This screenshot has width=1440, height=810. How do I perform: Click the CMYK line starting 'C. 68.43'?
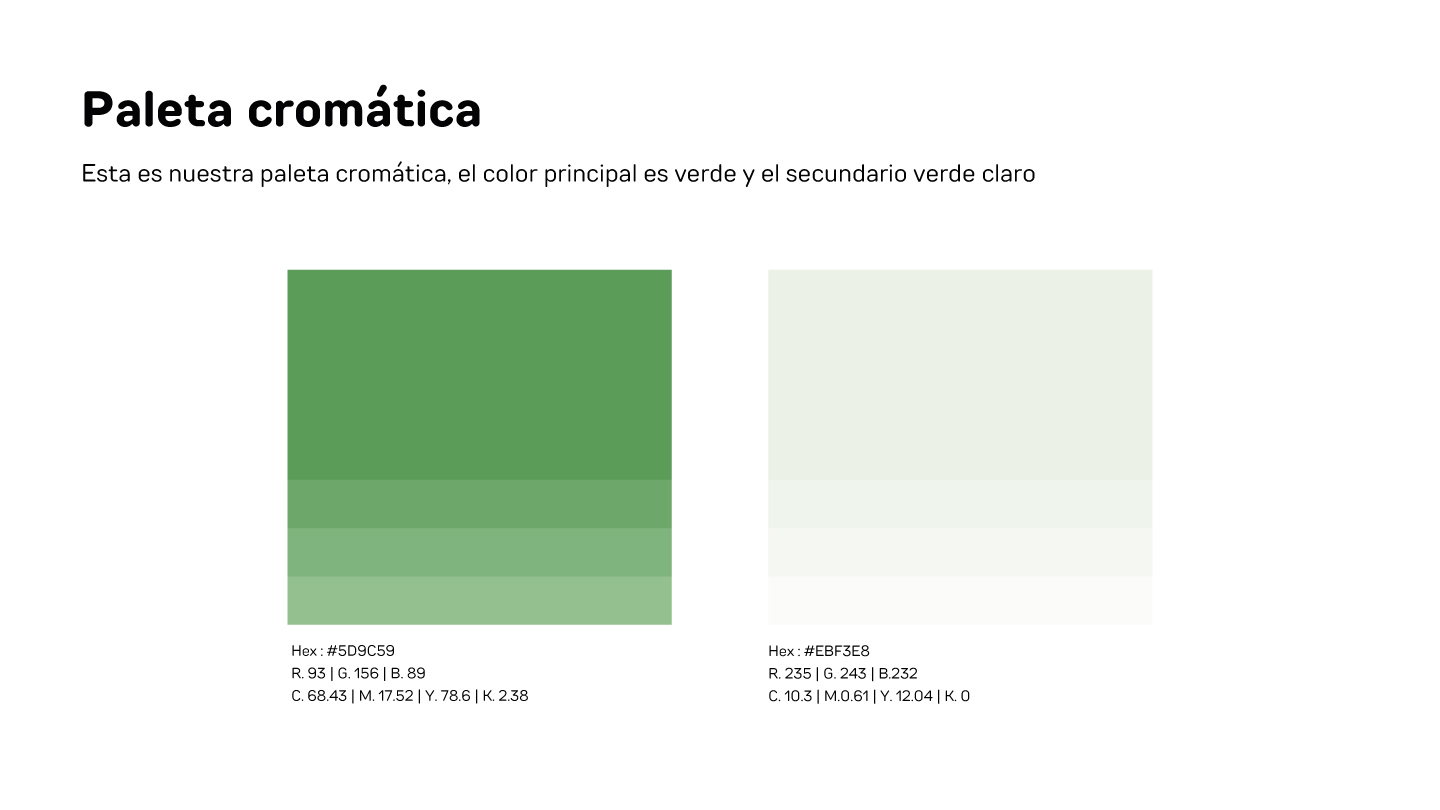(409, 696)
